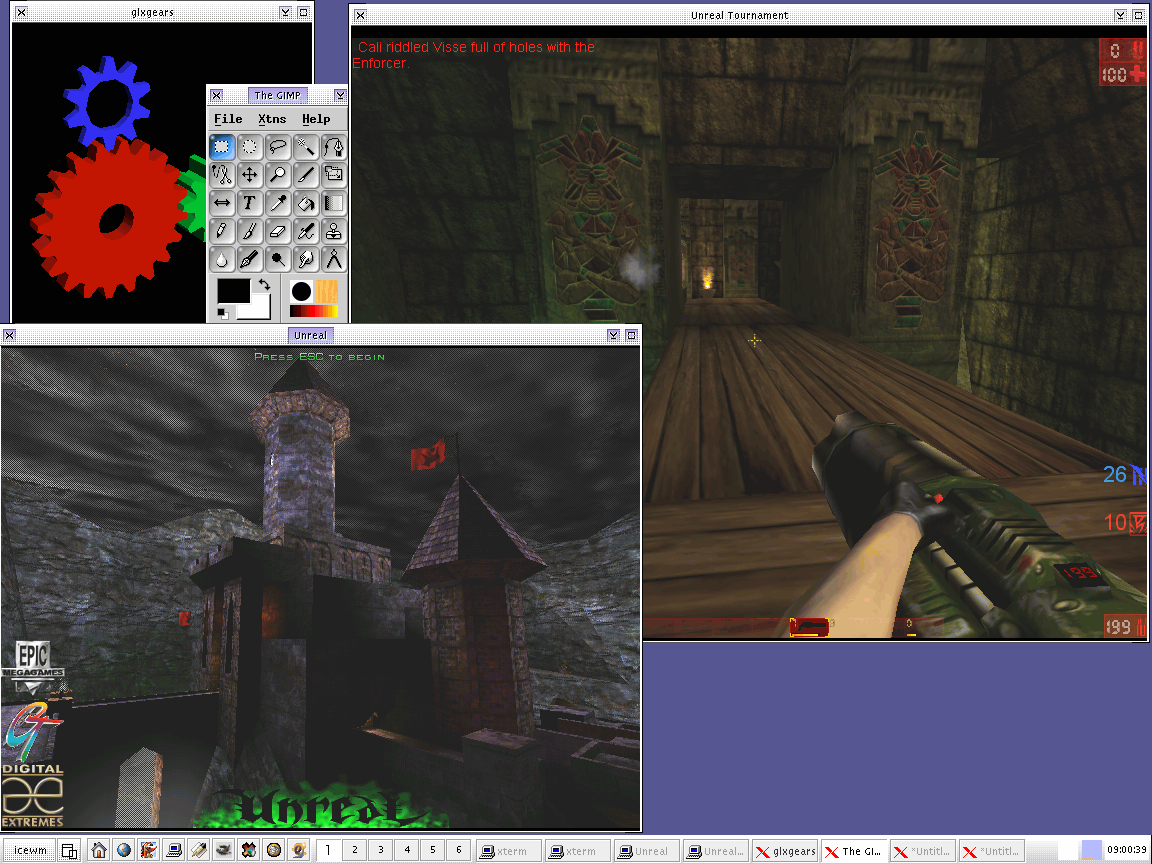Activate the Move tool in GIMP toolbox
The image size is (1152, 864).
(250, 175)
